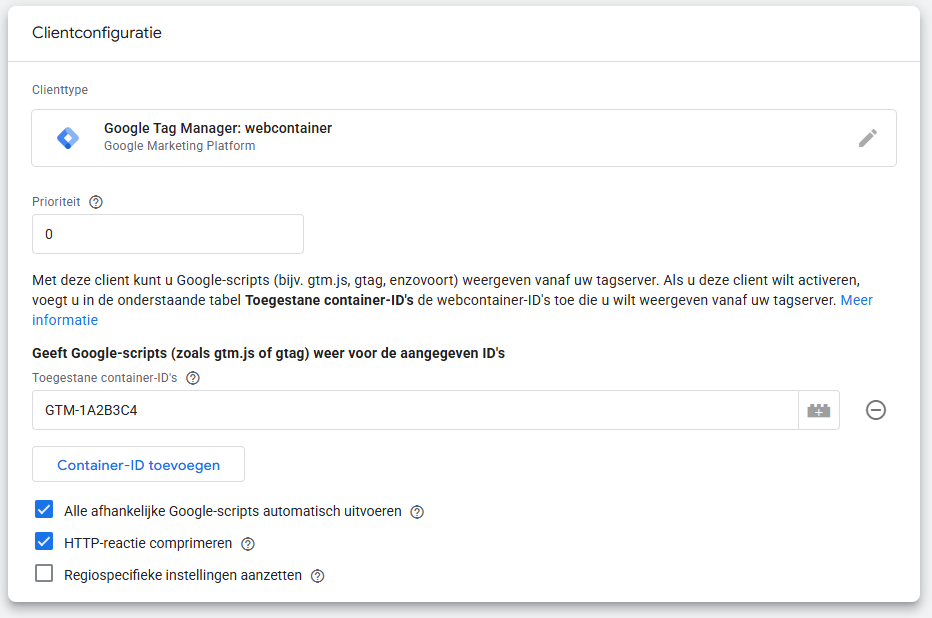
Task: Click the Google Tag Manager diamond logo
Action: point(68,138)
